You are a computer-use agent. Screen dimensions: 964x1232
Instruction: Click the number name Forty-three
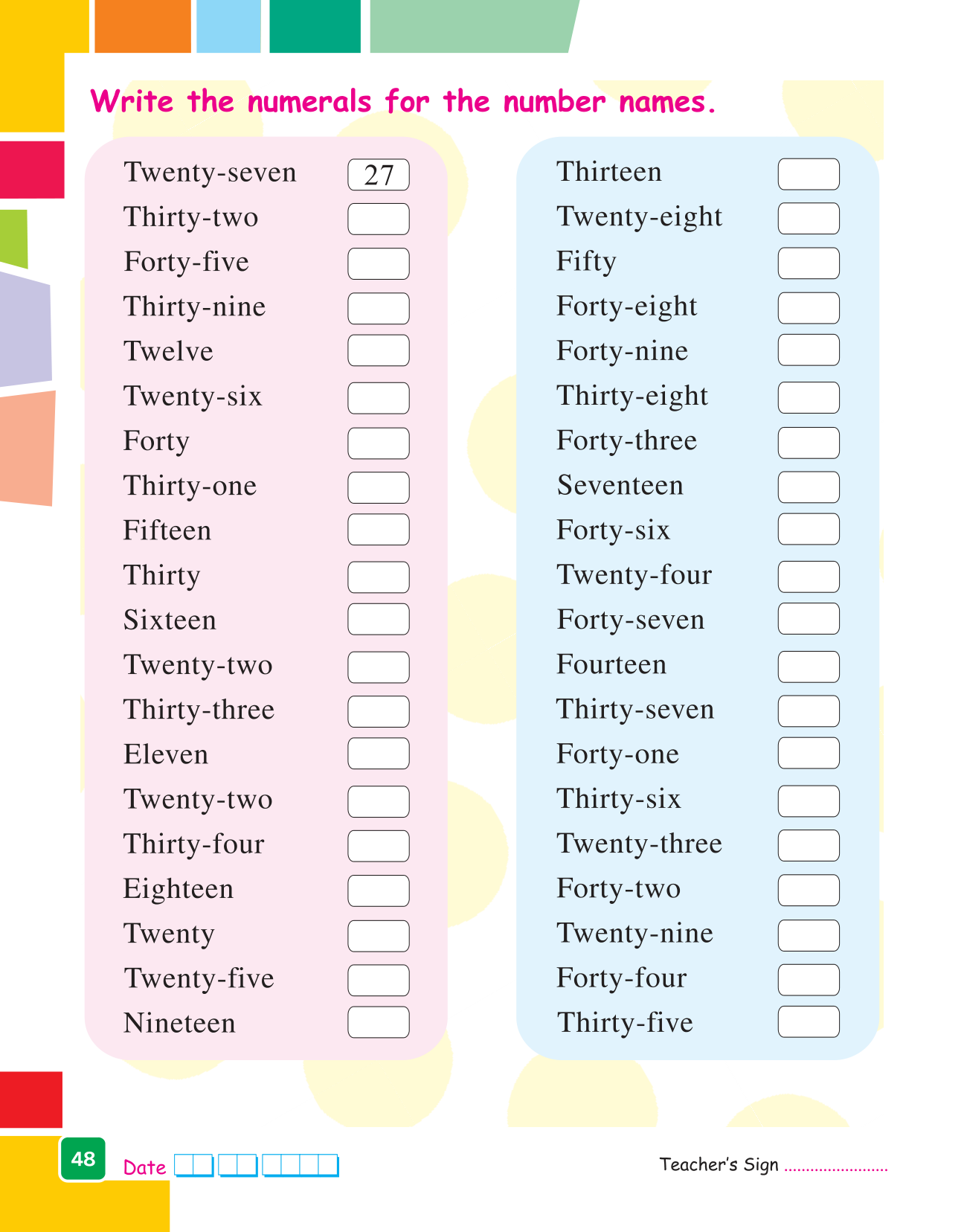tap(626, 440)
